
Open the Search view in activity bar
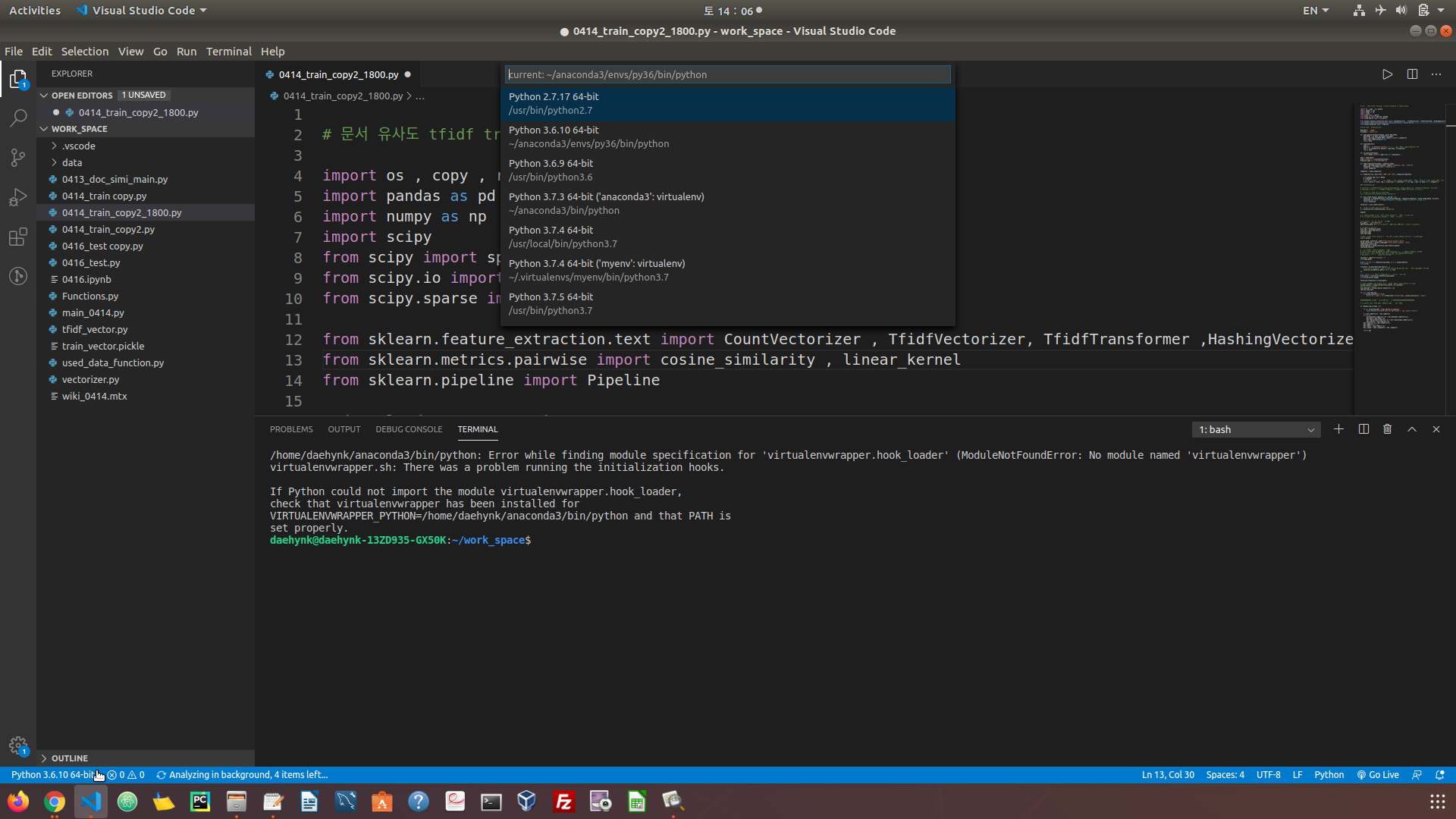click(18, 118)
